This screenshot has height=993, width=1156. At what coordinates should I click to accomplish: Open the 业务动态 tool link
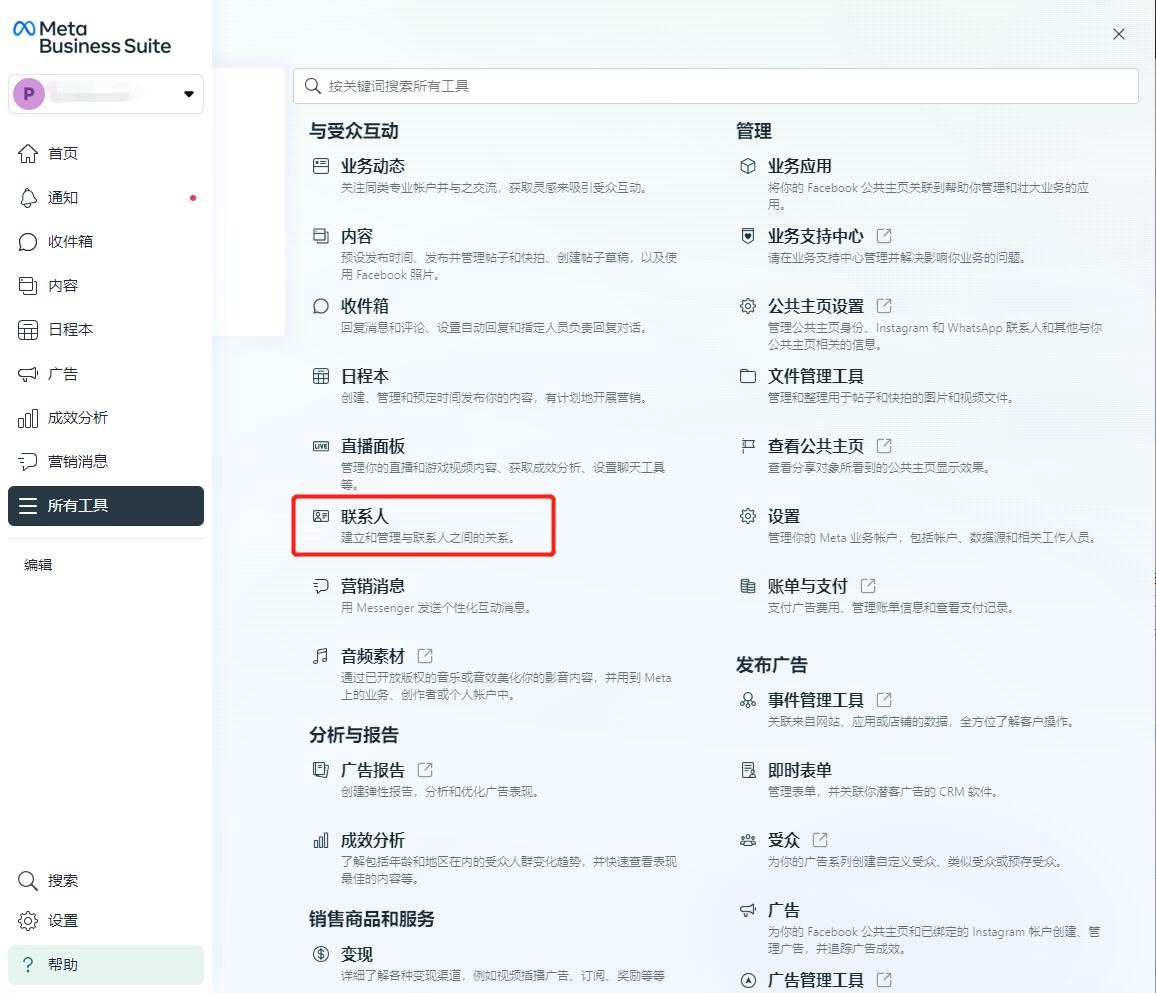[x=373, y=166]
